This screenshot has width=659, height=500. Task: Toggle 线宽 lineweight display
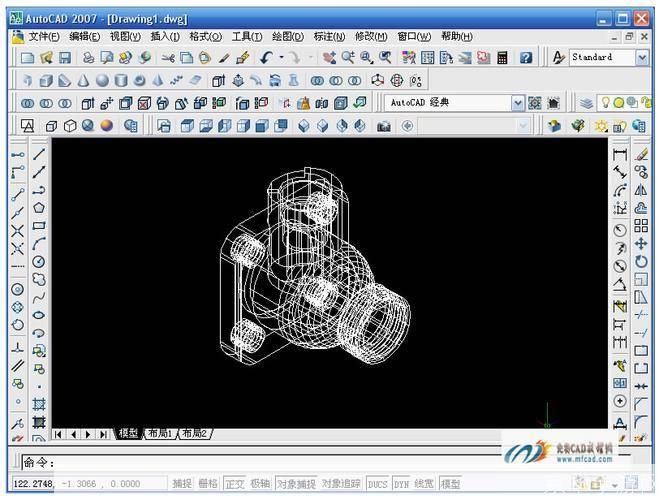coord(424,484)
